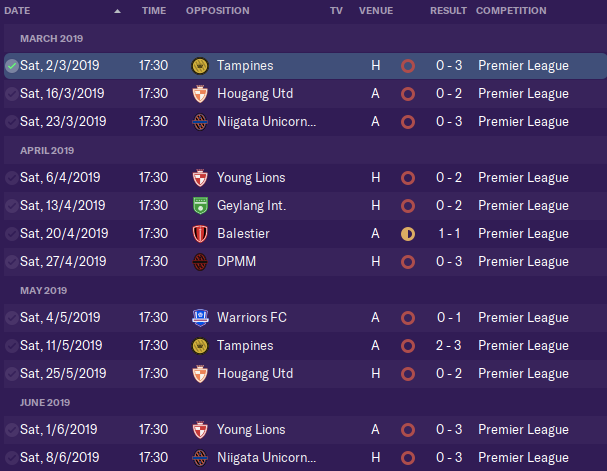Toggle the checkmark for Sat, 16/3/2019 fixture
This screenshot has height=471, width=607.
click(12, 94)
